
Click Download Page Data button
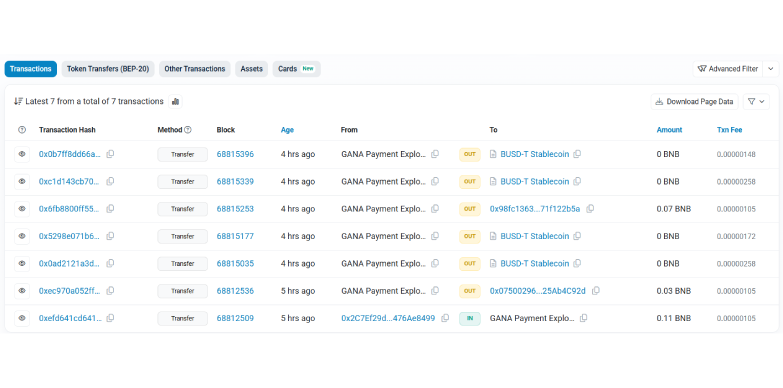[695, 101]
